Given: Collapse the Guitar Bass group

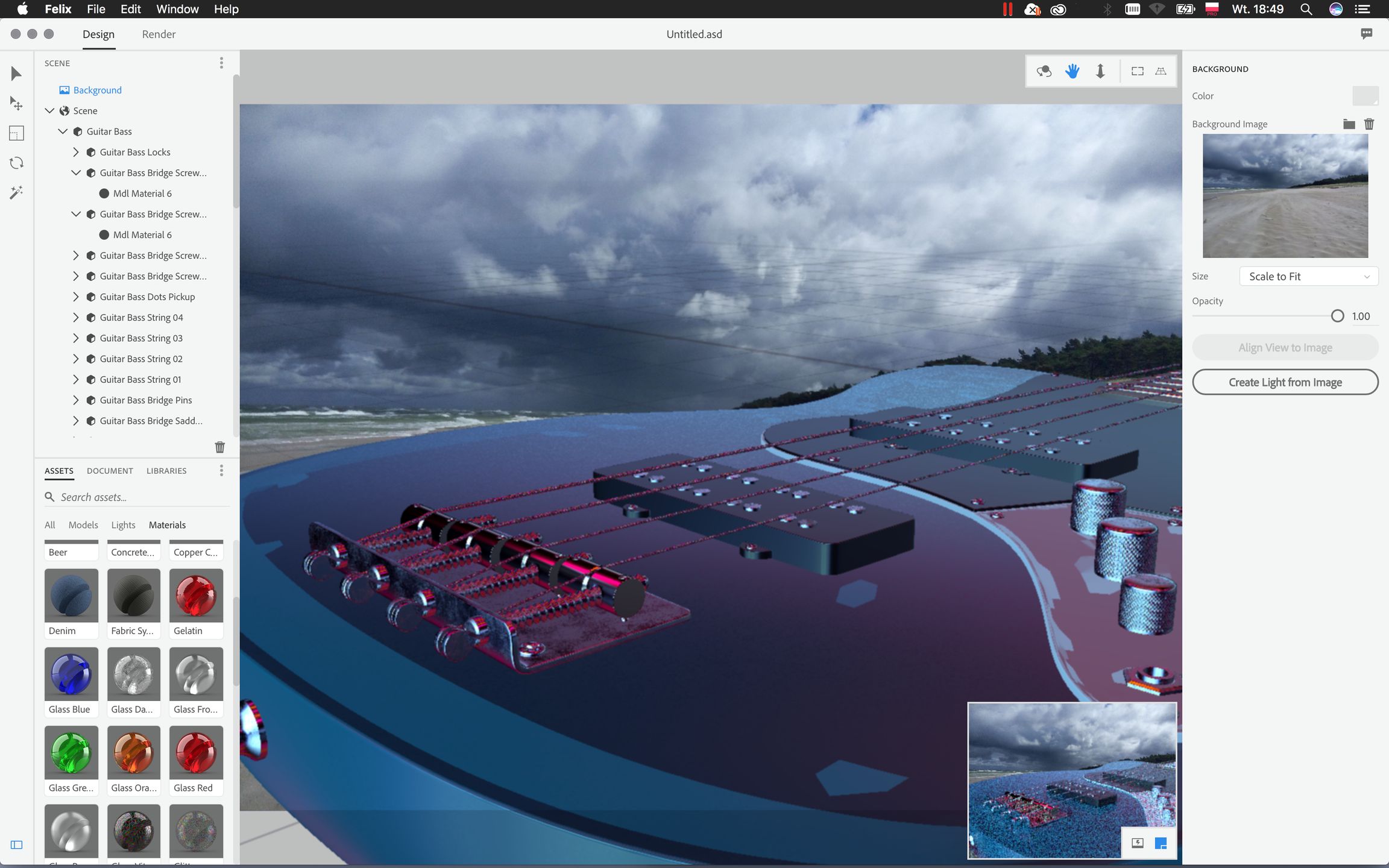Looking at the screenshot, I should click(63, 131).
